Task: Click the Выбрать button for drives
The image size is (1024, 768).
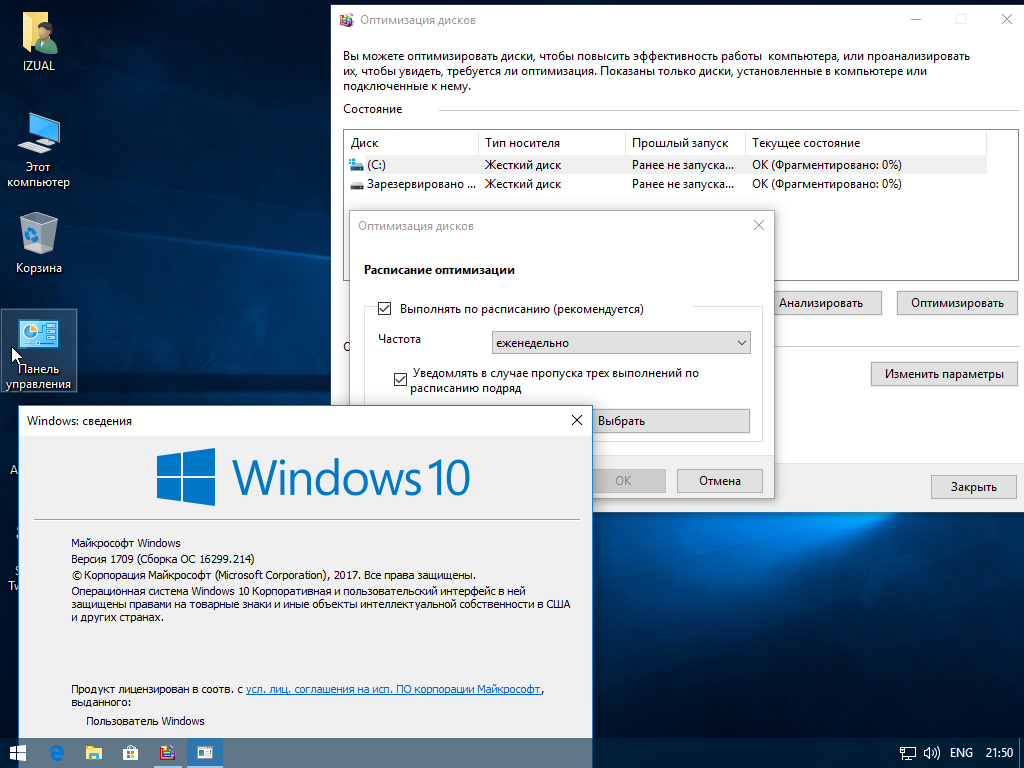Action: coord(671,421)
